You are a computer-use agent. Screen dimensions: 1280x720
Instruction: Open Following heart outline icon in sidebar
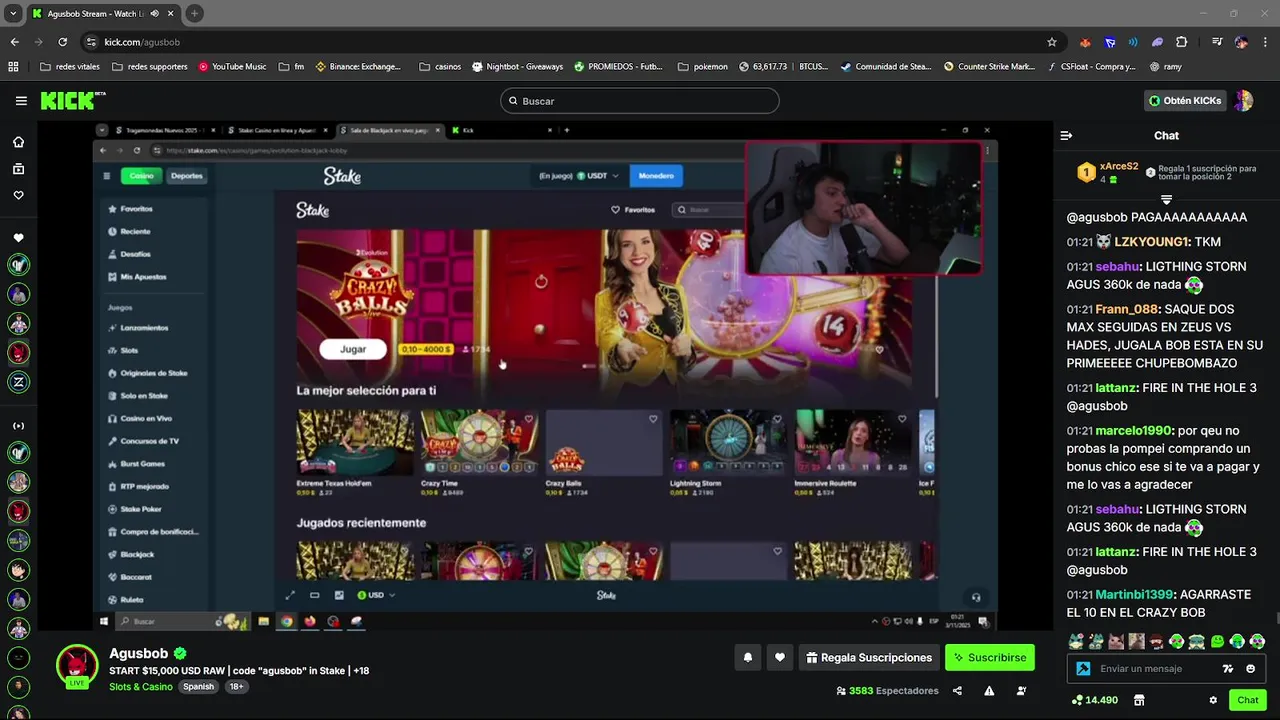(18, 196)
